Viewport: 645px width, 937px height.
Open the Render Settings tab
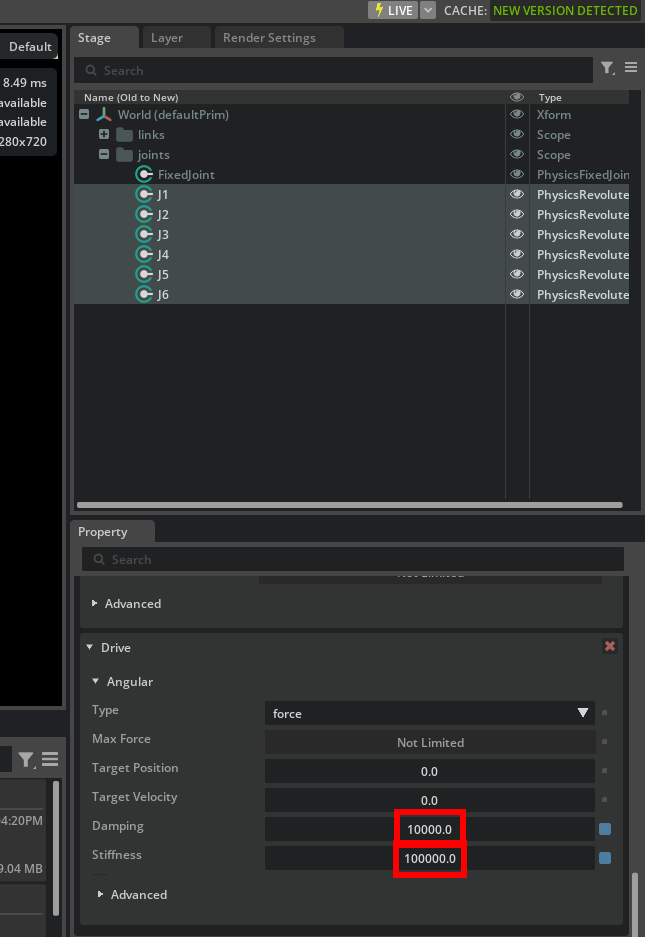[x=269, y=38]
